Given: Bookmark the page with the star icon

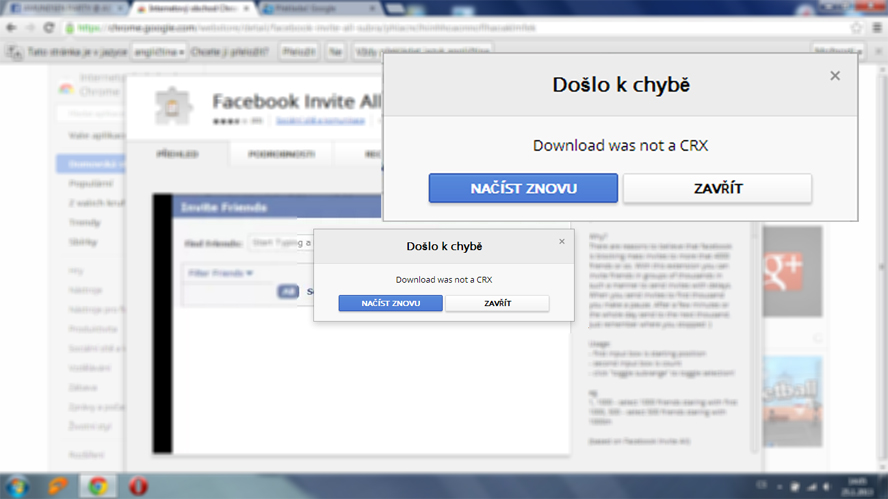Looking at the screenshot, I should pos(856,28).
